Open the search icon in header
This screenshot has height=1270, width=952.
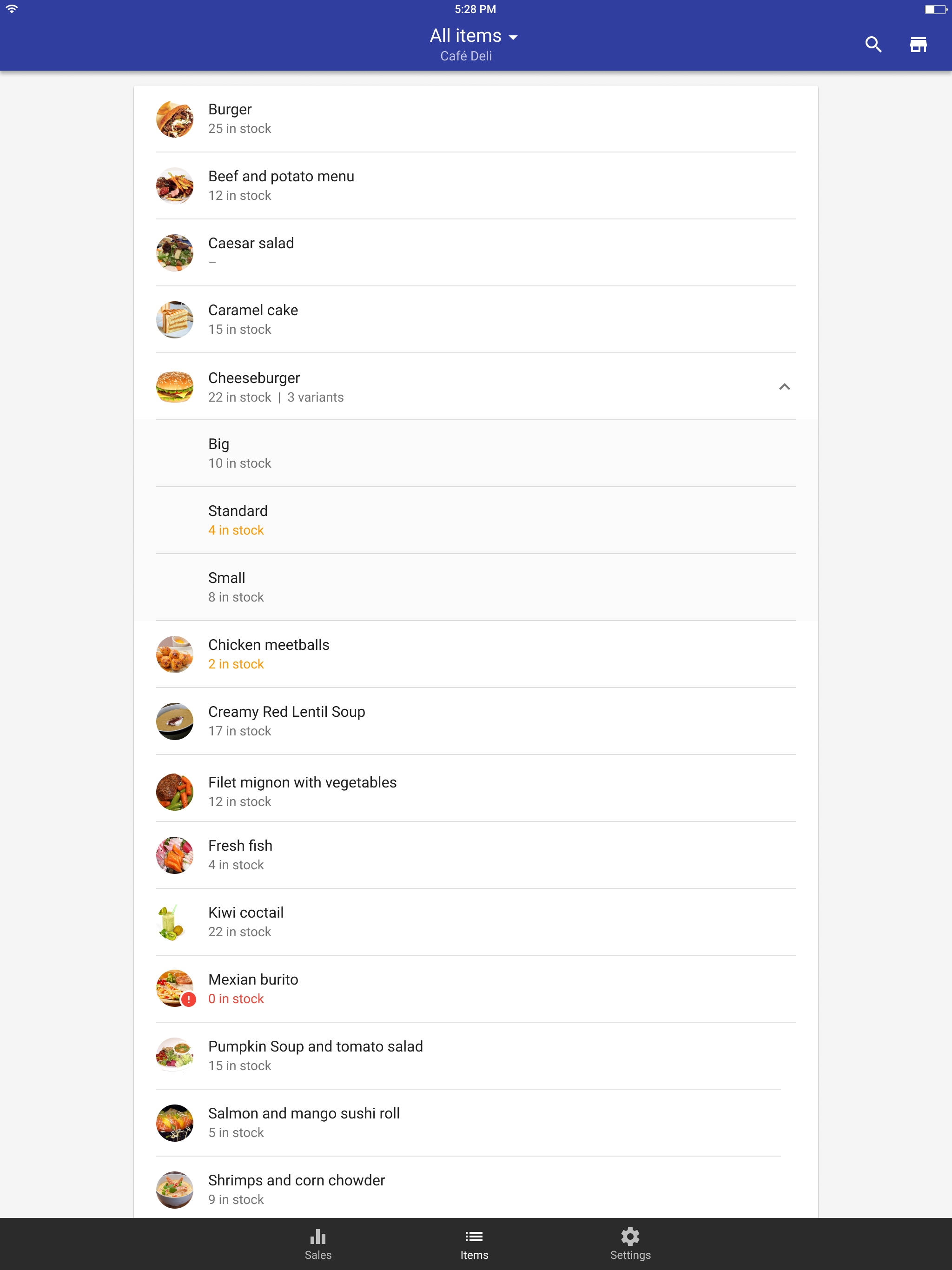[873, 44]
